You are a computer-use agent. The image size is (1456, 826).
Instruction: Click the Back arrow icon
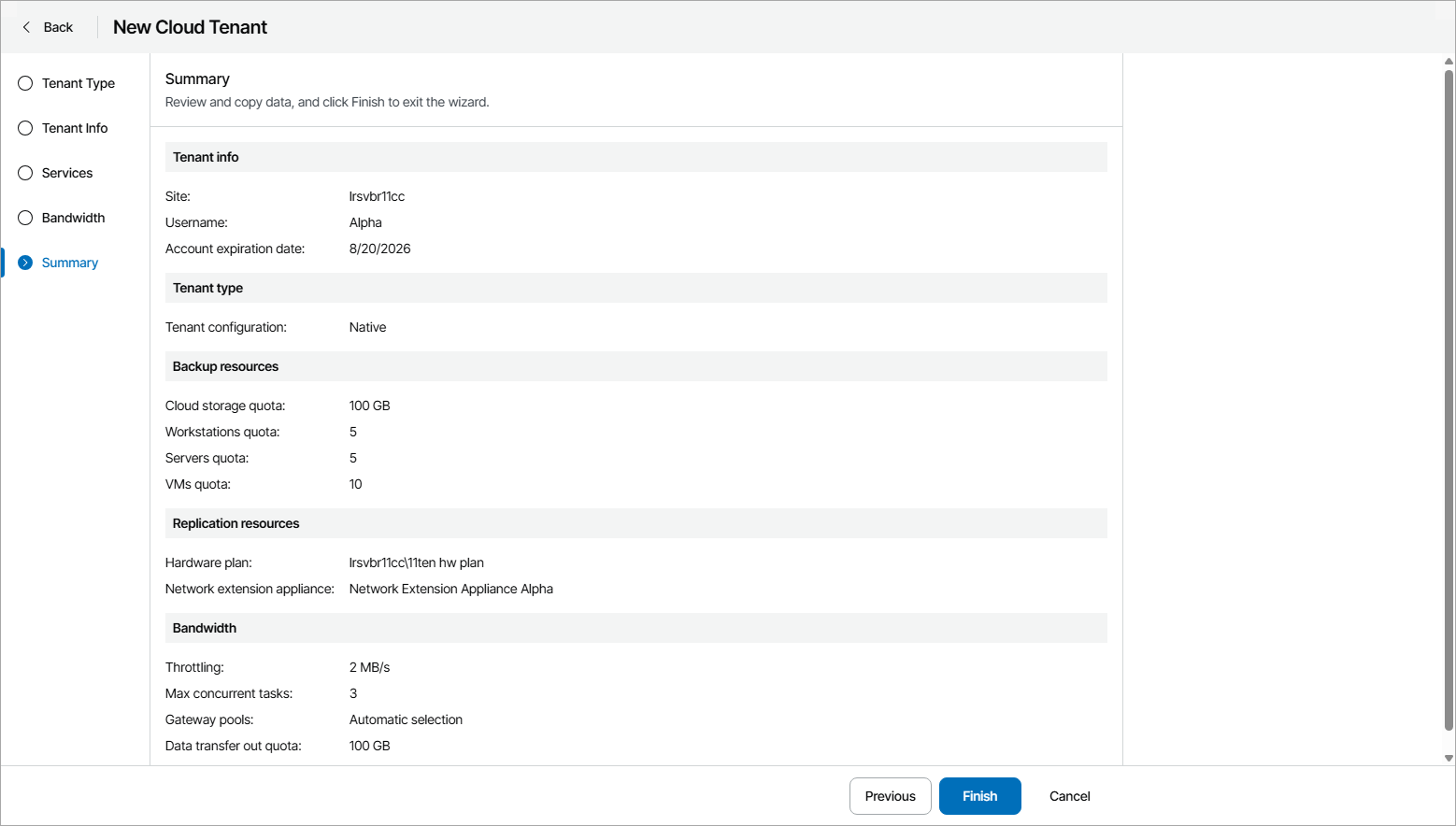point(26,27)
